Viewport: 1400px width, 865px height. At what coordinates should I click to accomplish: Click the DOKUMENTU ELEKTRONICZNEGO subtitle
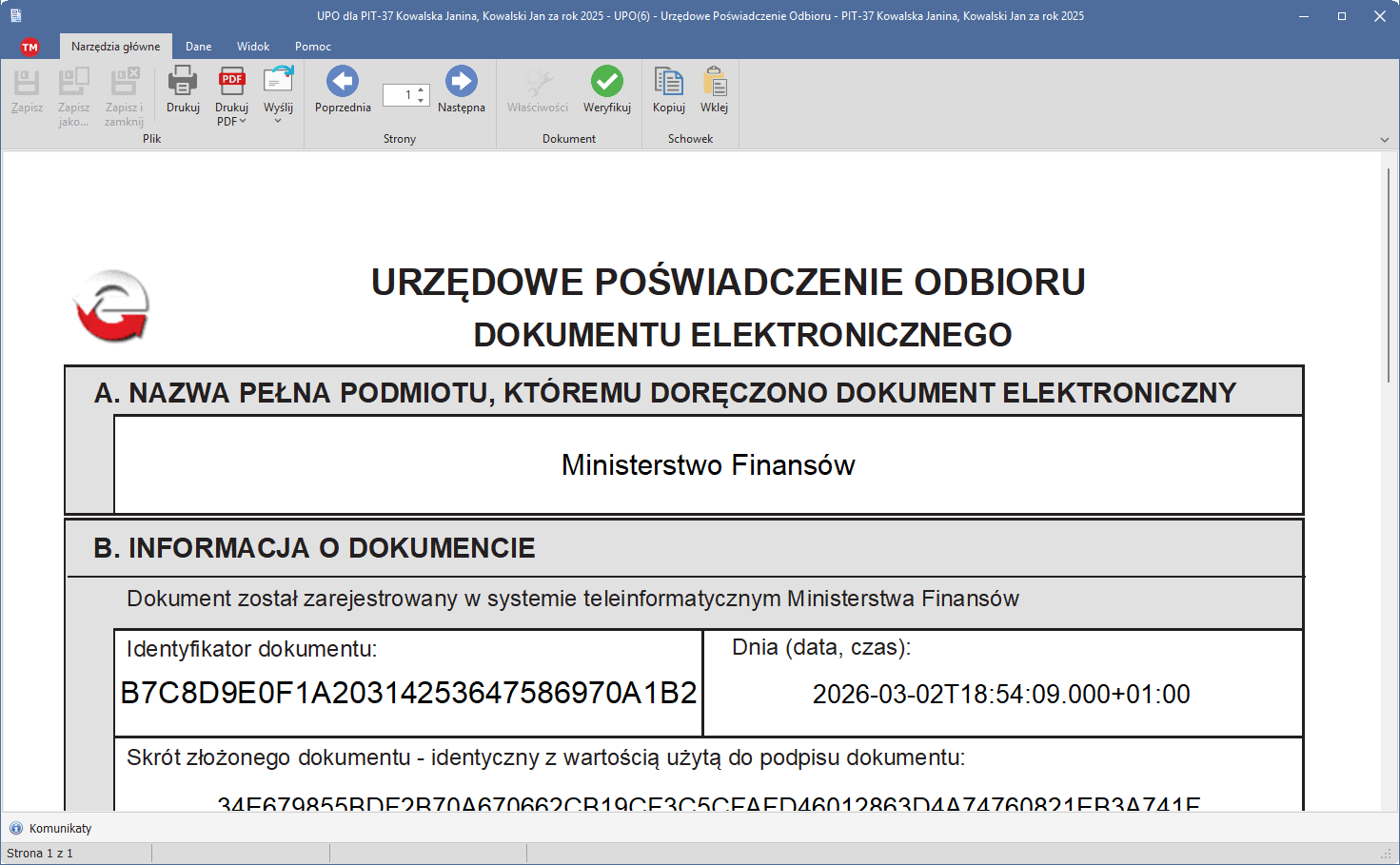click(x=742, y=335)
